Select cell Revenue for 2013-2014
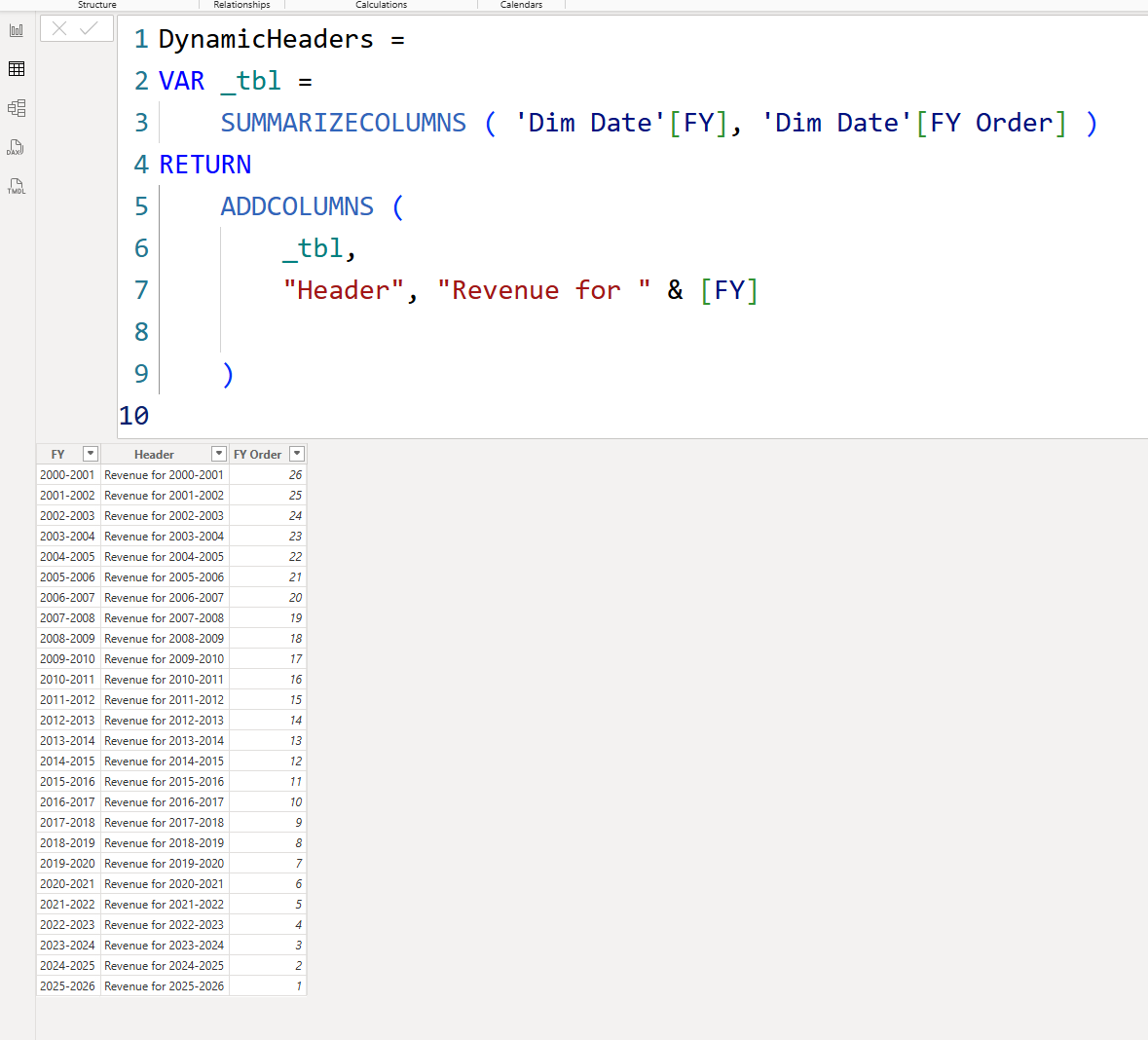 165,741
